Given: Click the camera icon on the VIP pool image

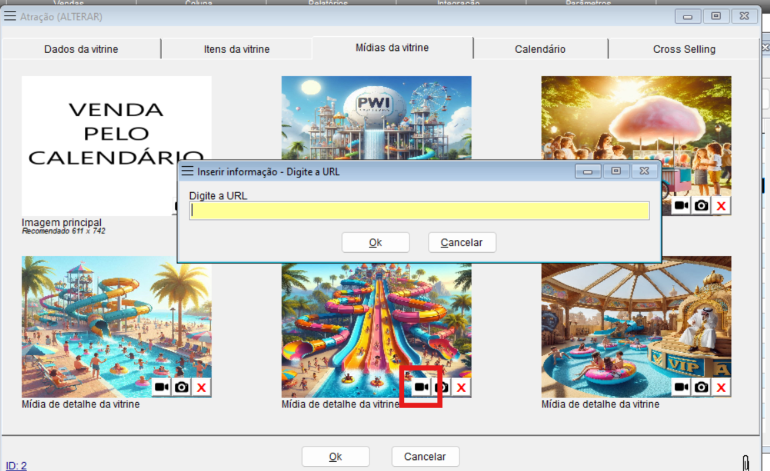Looking at the screenshot, I should [701, 387].
